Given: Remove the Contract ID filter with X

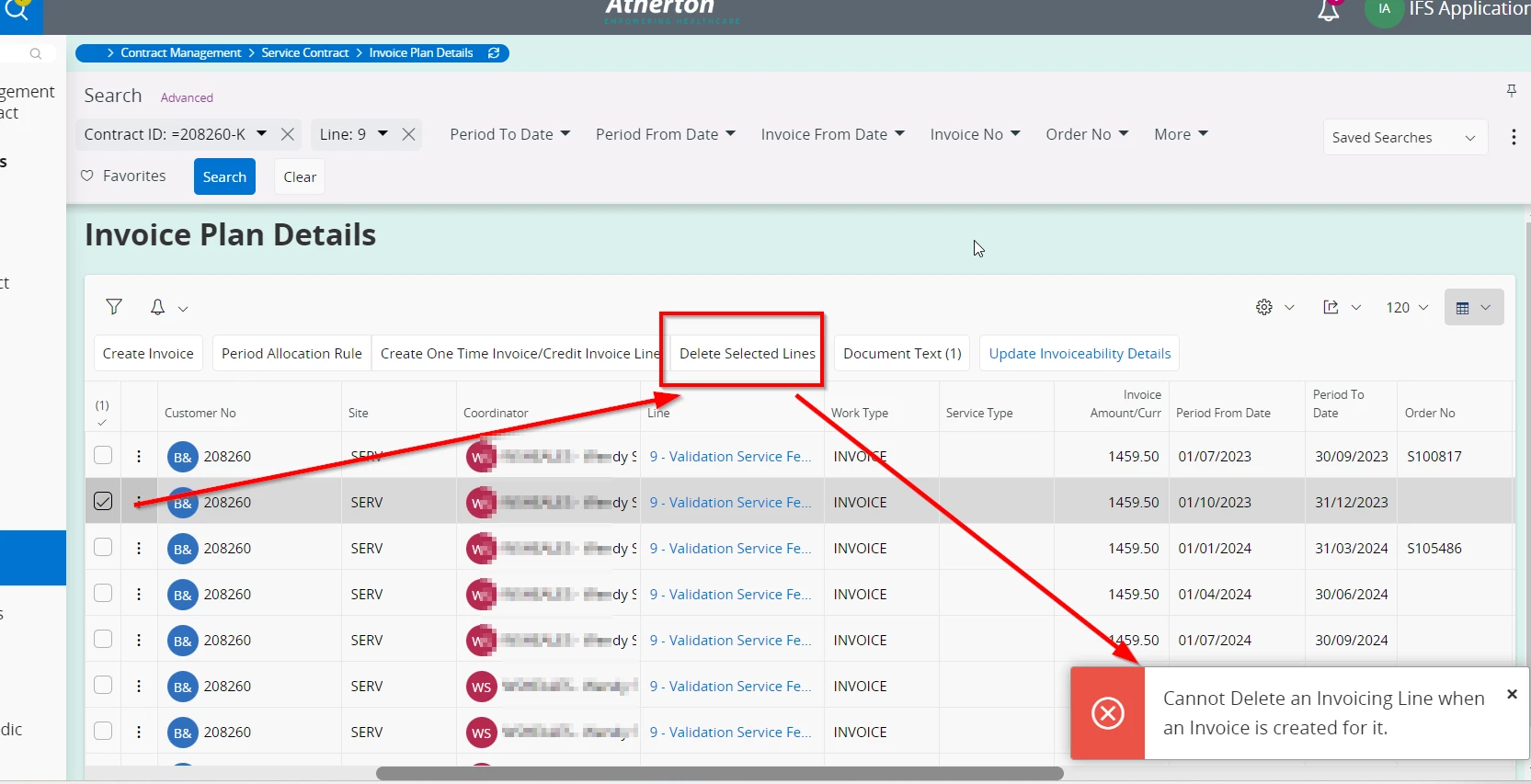Looking at the screenshot, I should point(288,134).
